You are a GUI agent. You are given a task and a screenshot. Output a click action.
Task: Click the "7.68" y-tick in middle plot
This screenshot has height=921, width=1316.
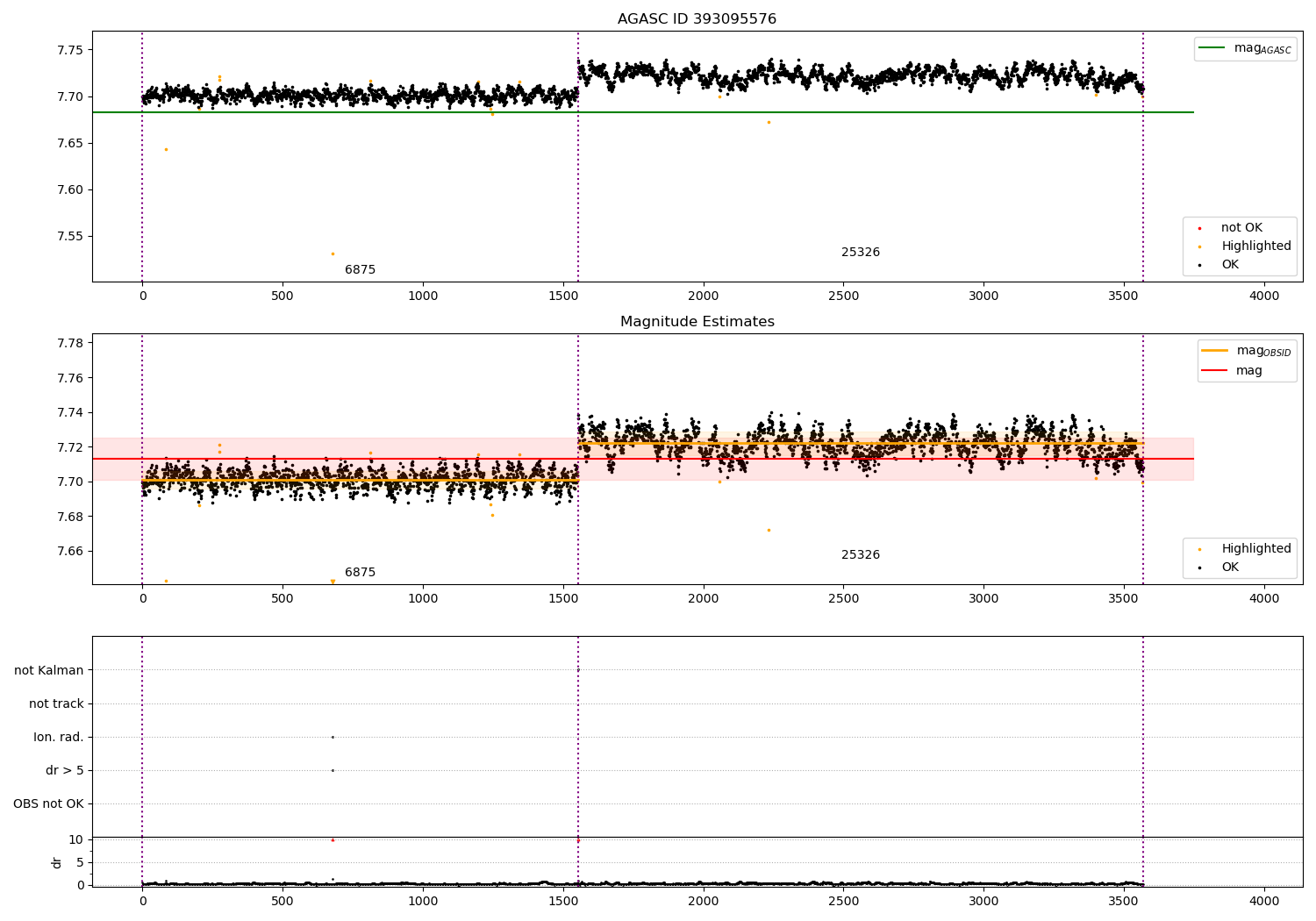click(x=69, y=517)
